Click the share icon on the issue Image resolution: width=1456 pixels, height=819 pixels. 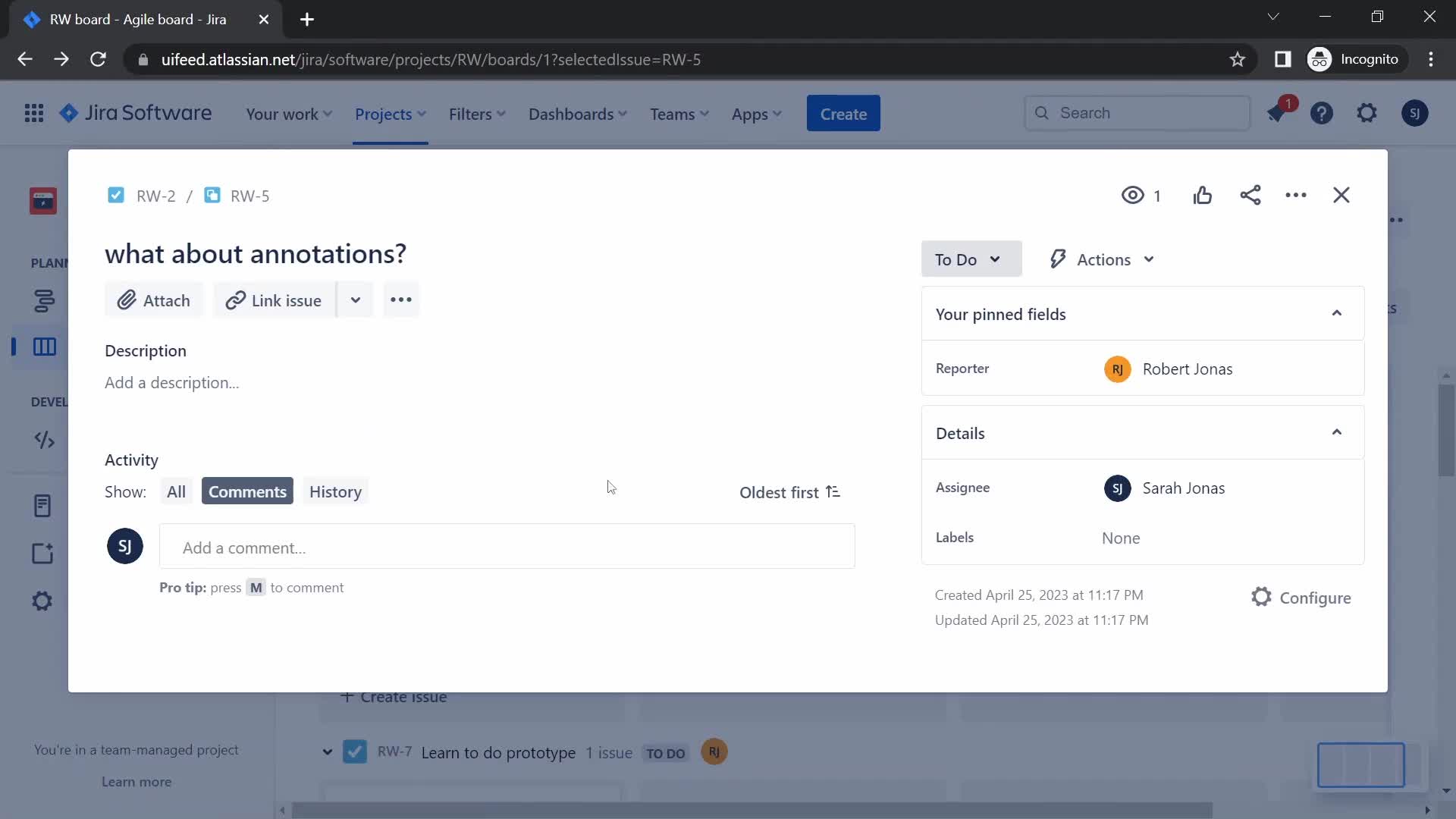(x=1249, y=195)
